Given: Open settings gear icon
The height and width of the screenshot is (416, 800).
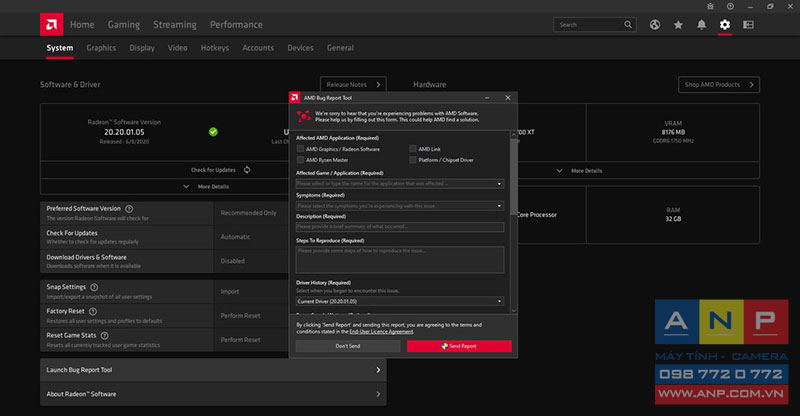Looking at the screenshot, I should pos(725,25).
